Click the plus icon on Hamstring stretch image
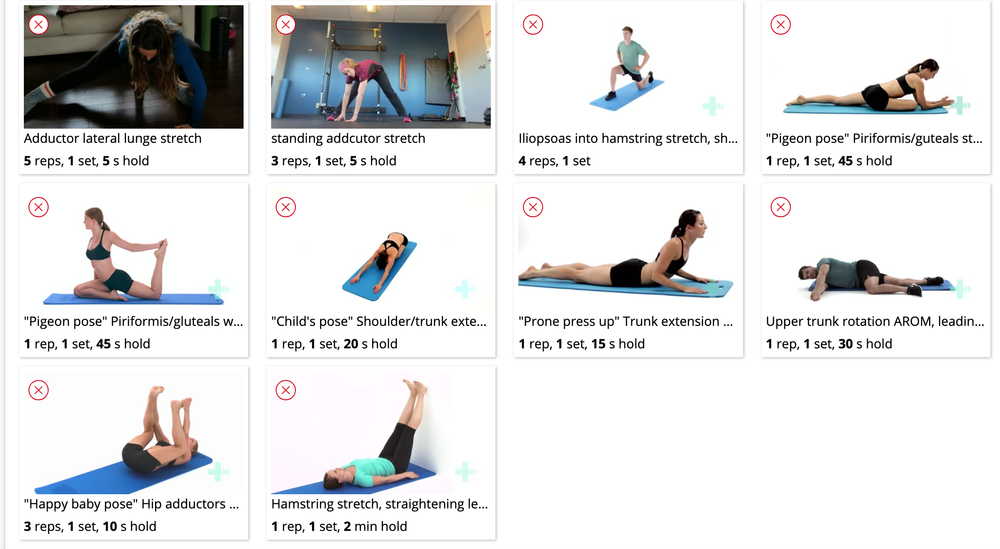The height and width of the screenshot is (549, 1000). (x=466, y=472)
